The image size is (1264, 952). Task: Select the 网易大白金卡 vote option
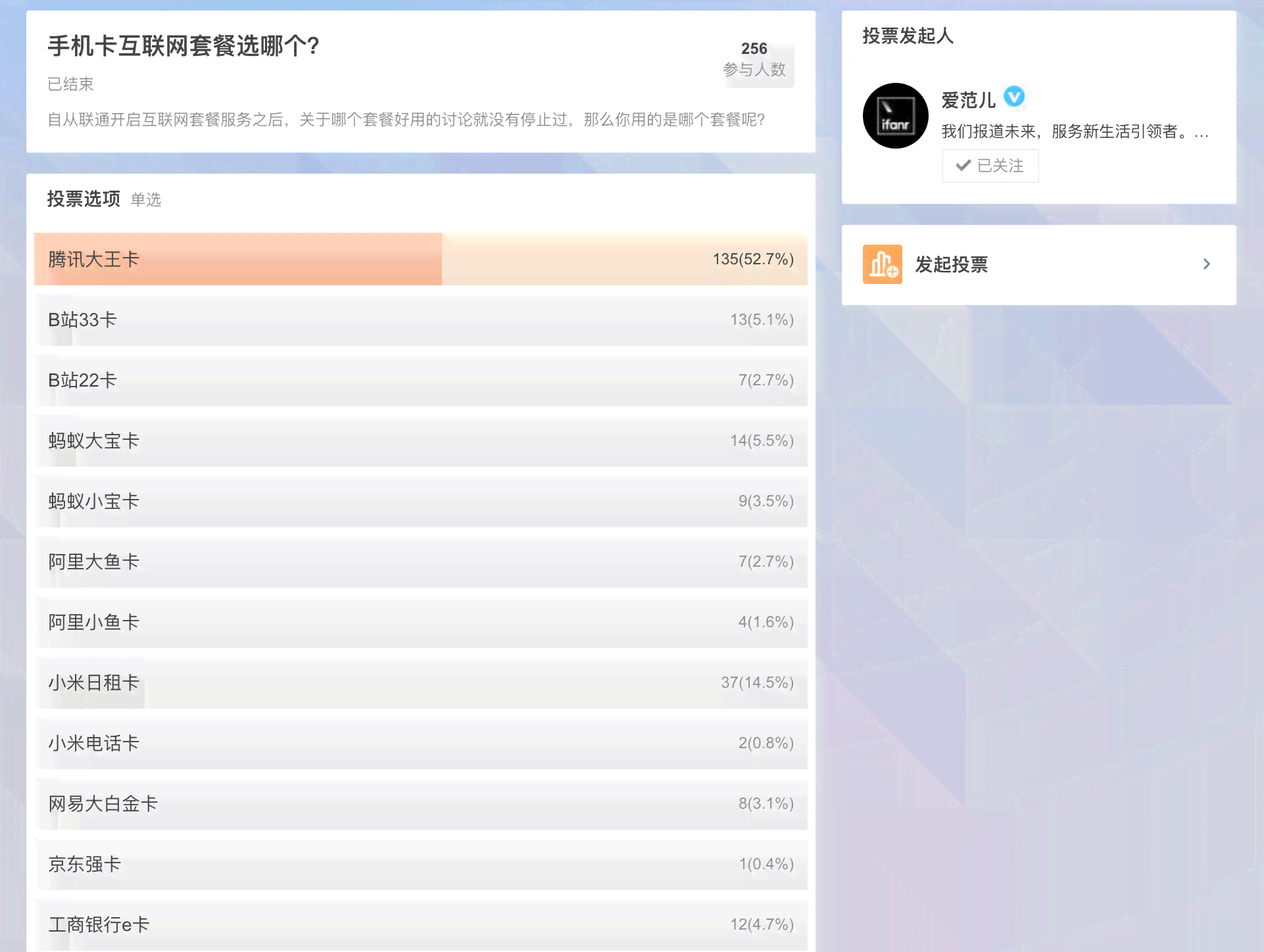pyautogui.click(x=421, y=803)
